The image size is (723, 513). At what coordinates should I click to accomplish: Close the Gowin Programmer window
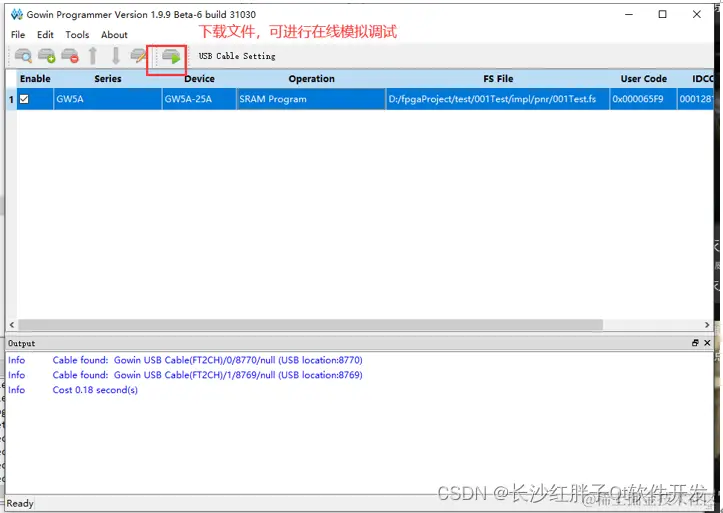[697, 14]
